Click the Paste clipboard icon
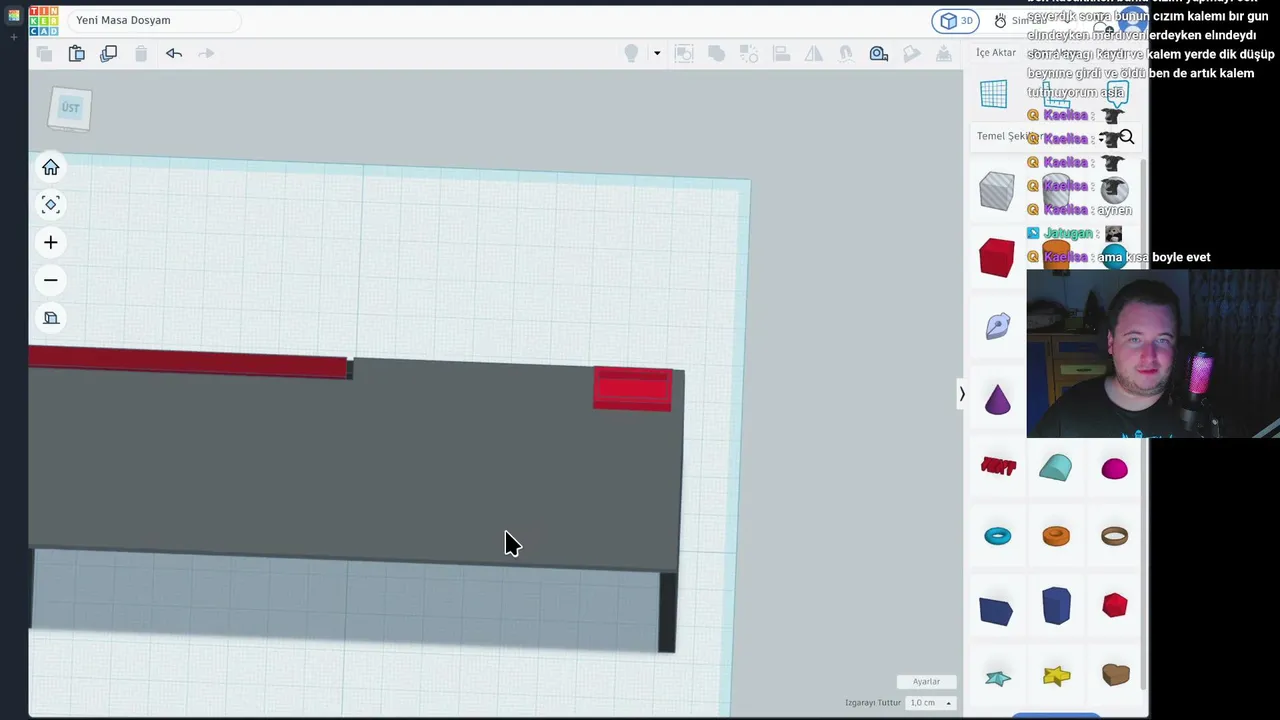This screenshot has height=720, width=1280. coord(76,53)
